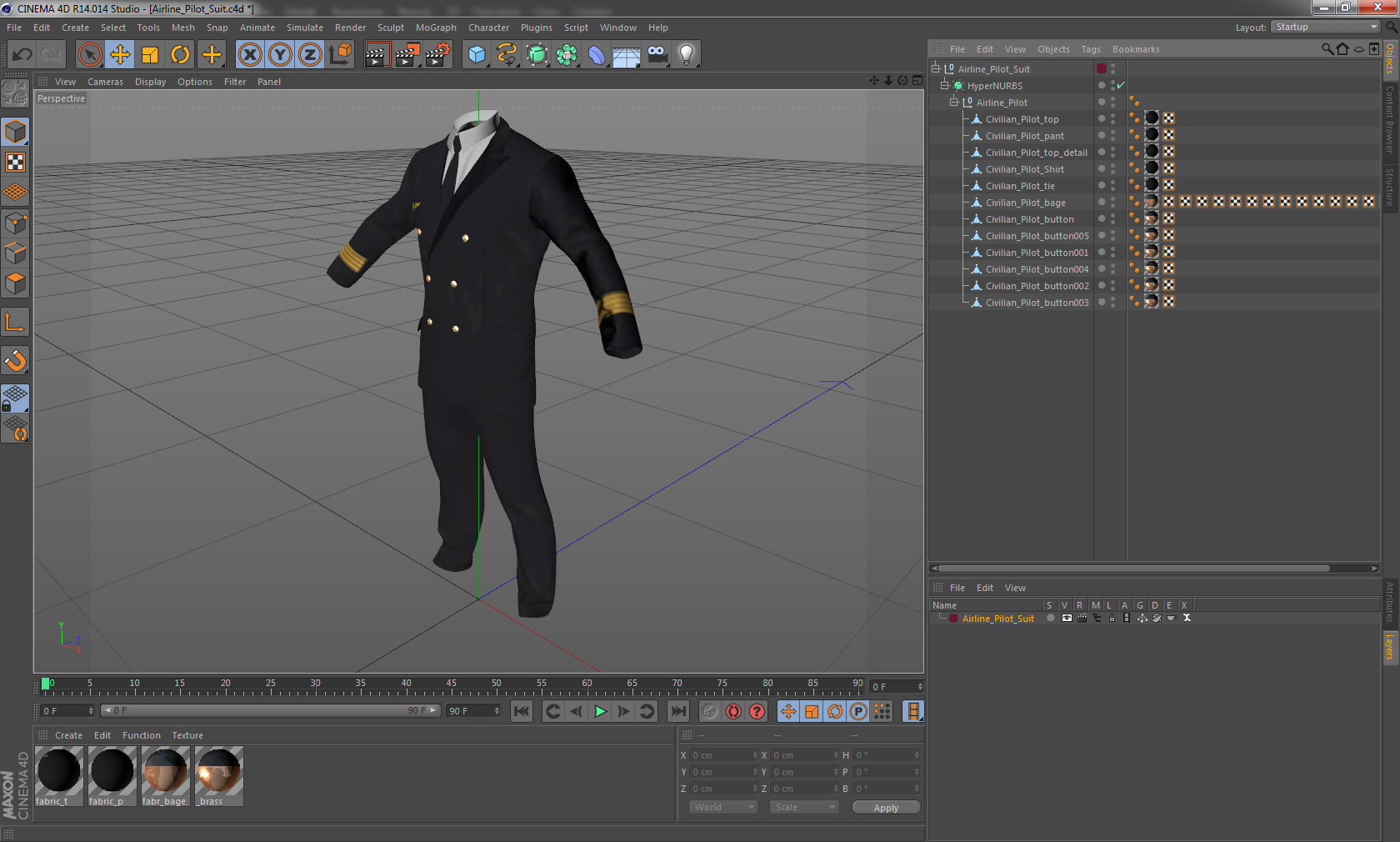Screen dimensions: 1400x842
Task: Select the fabr_bage material swatch
Action: pos(165,776)
